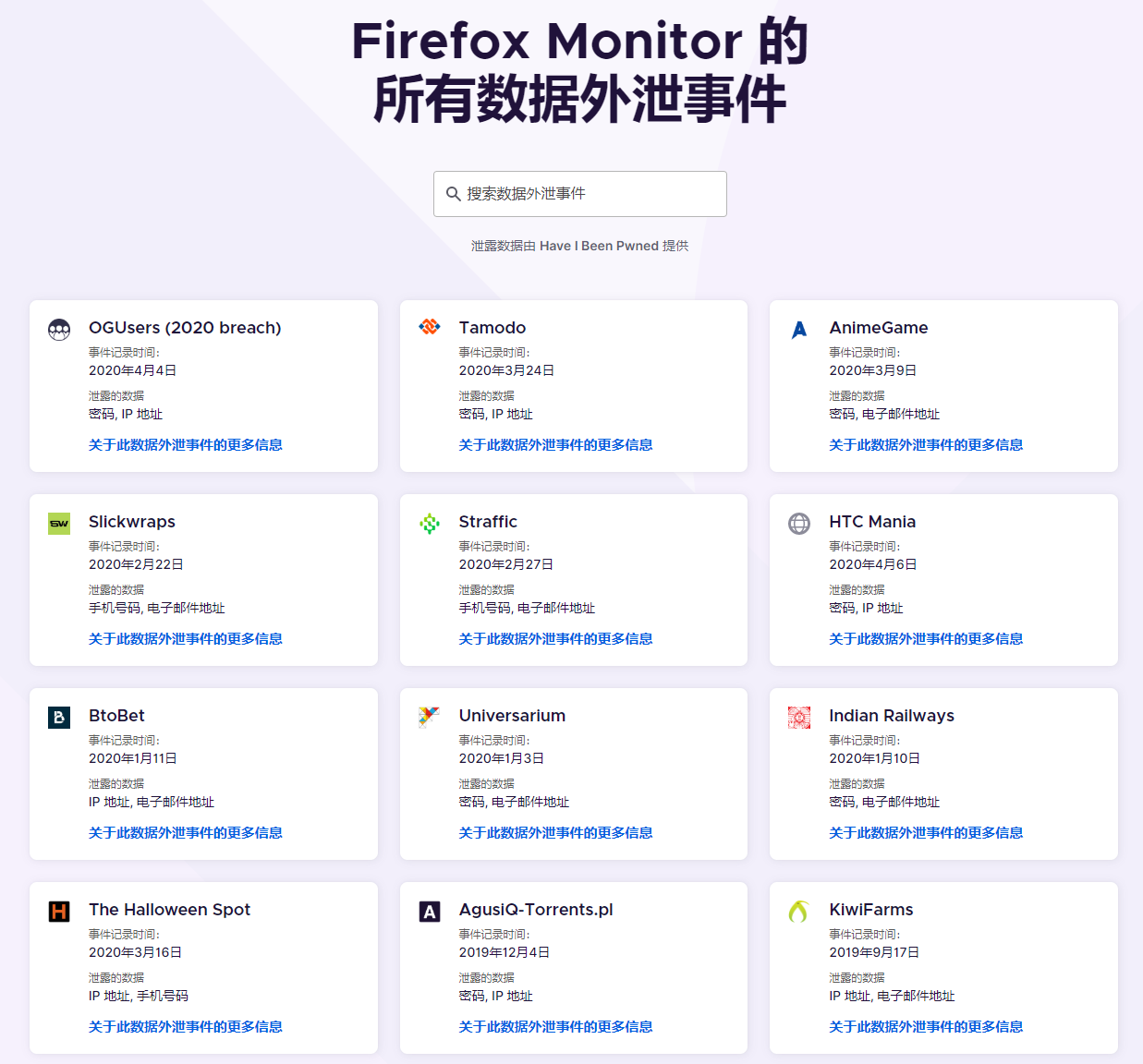Click the Indian Railways logo icon
The height and width of the screenshot is (1064, 1143).
point(798,717)
